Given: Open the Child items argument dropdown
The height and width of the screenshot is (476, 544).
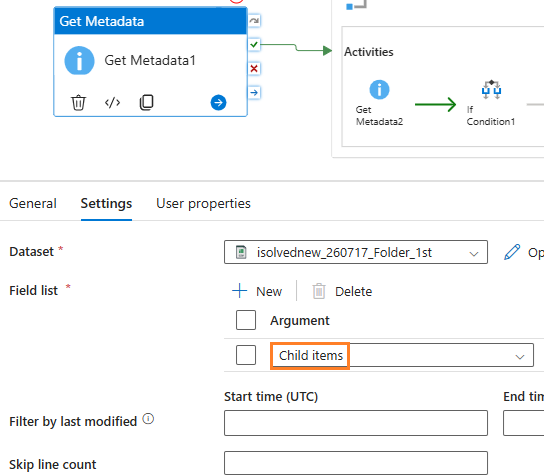Looking at the screenshot, I should click(402, 355).
